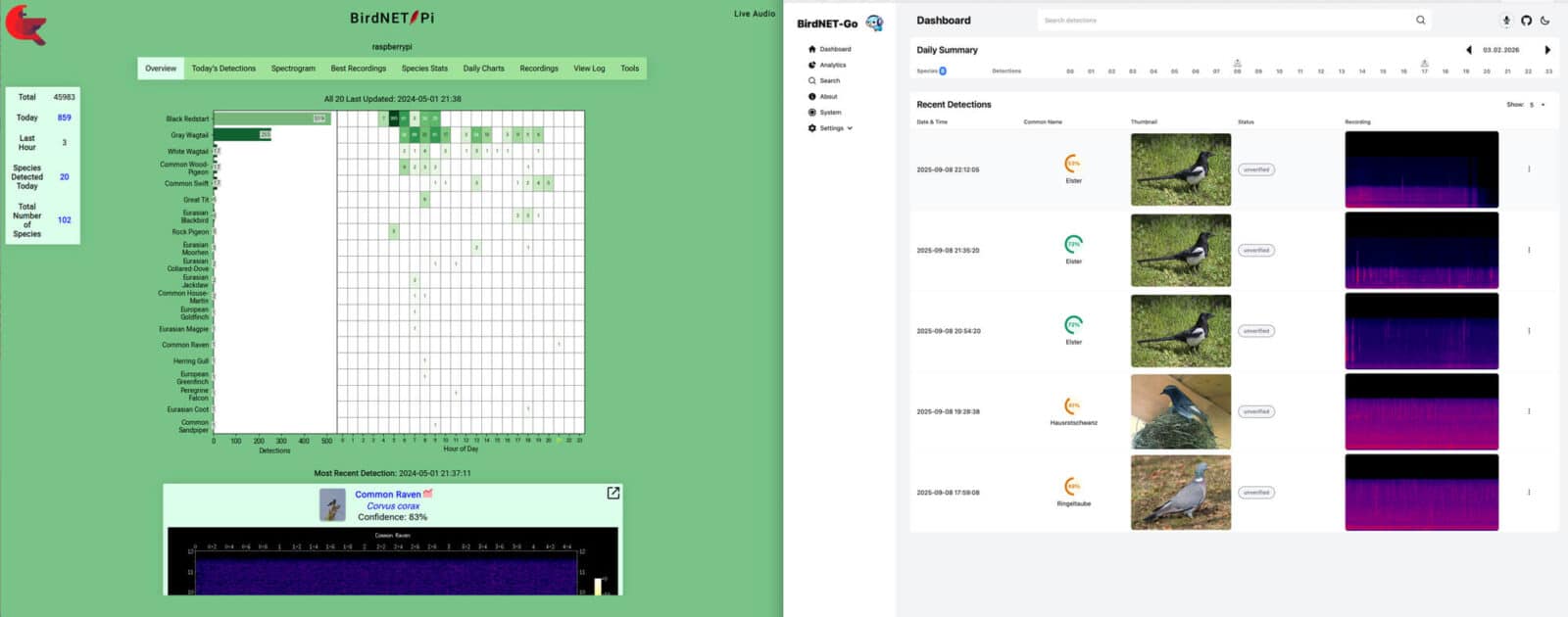Open the View Log tab
Image resolution: width=1568 pixels, height=617 pixels.
point(589,69)
